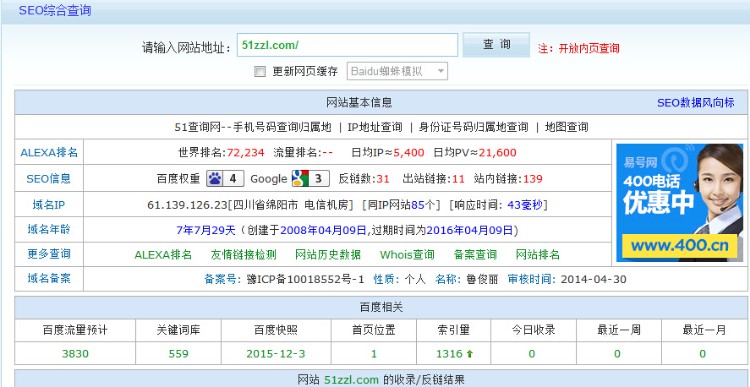Open the SEO综合查询 header link
The height and width of the screenshot is (387, 750).
point(55,11)
